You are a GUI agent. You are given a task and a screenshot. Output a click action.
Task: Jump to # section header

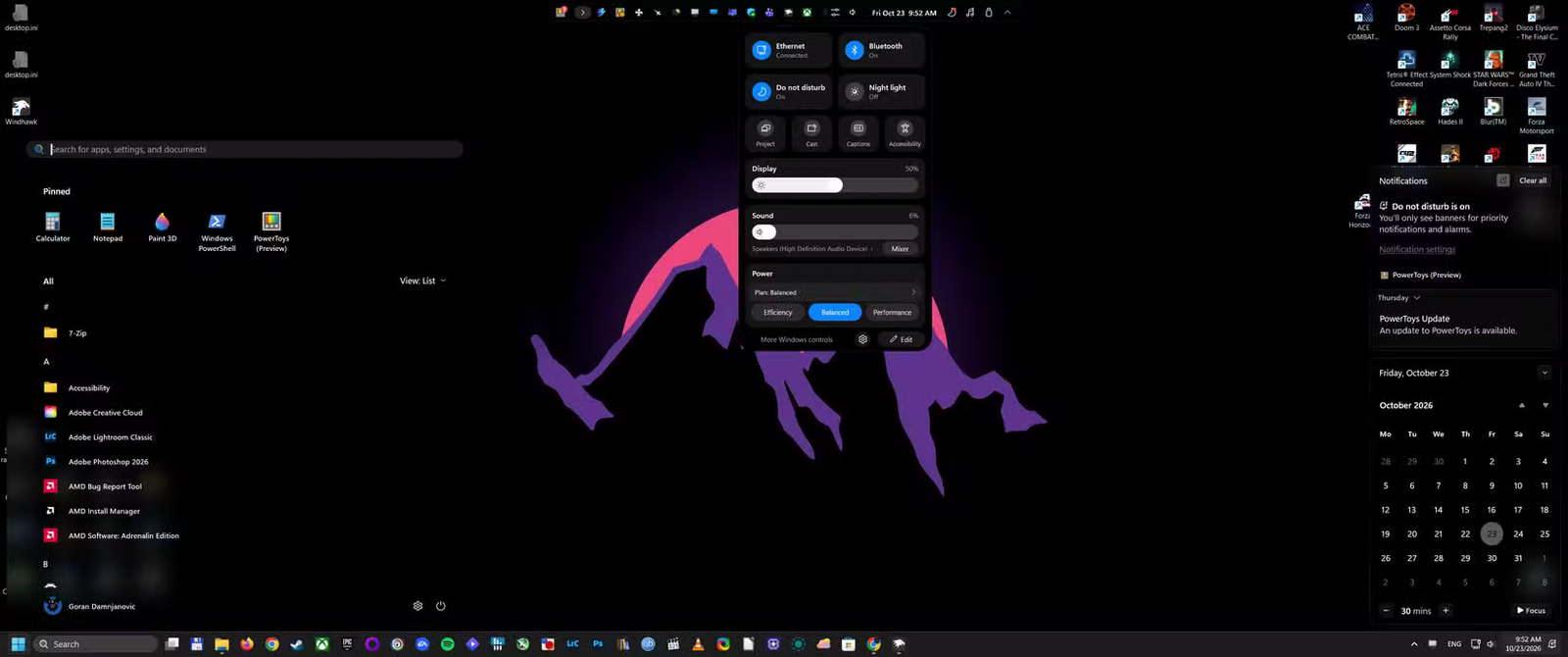point(46,307)
